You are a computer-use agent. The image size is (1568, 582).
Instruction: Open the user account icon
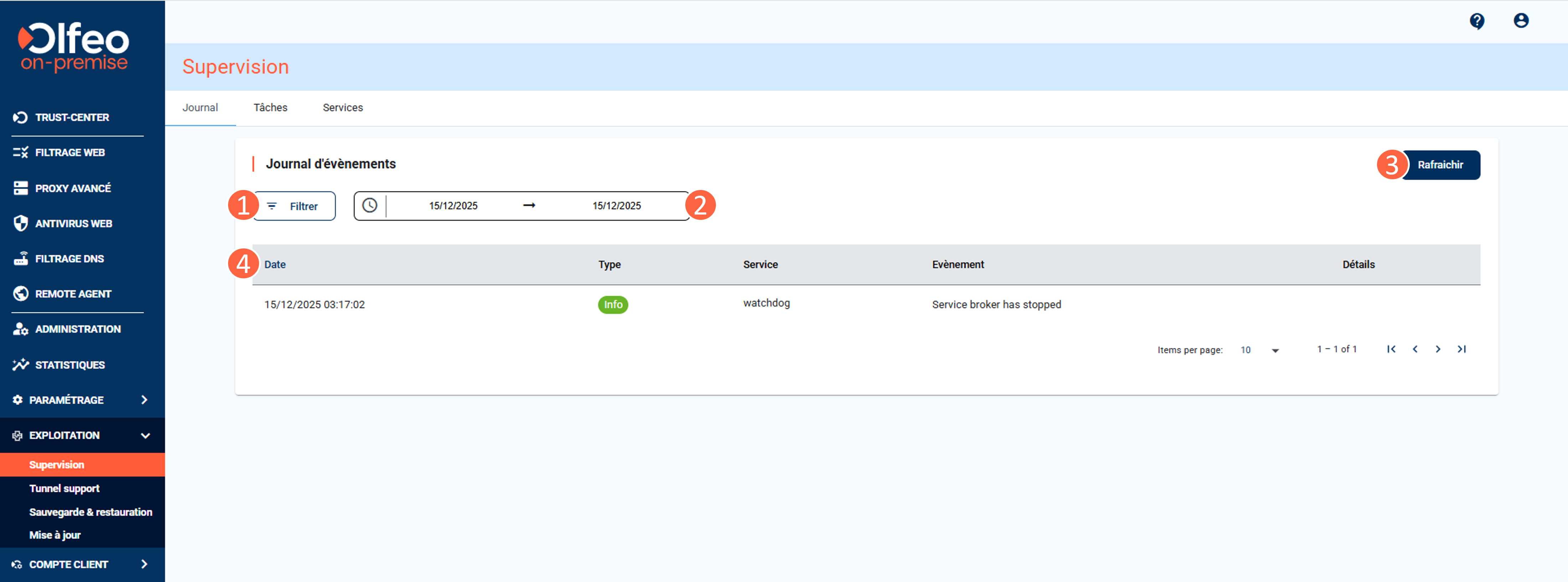[1521, 21]
